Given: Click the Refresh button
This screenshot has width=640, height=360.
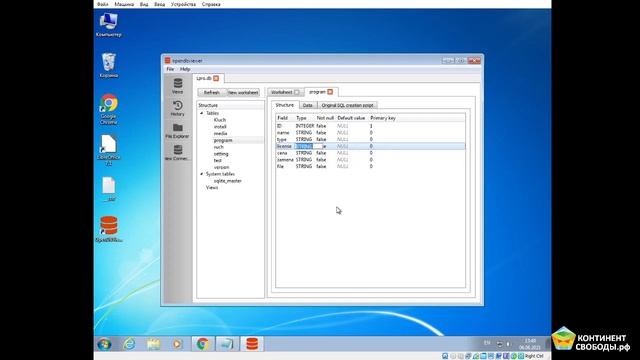Looking at the screenshot, I should pyautogui.click(x=211, y=93).
